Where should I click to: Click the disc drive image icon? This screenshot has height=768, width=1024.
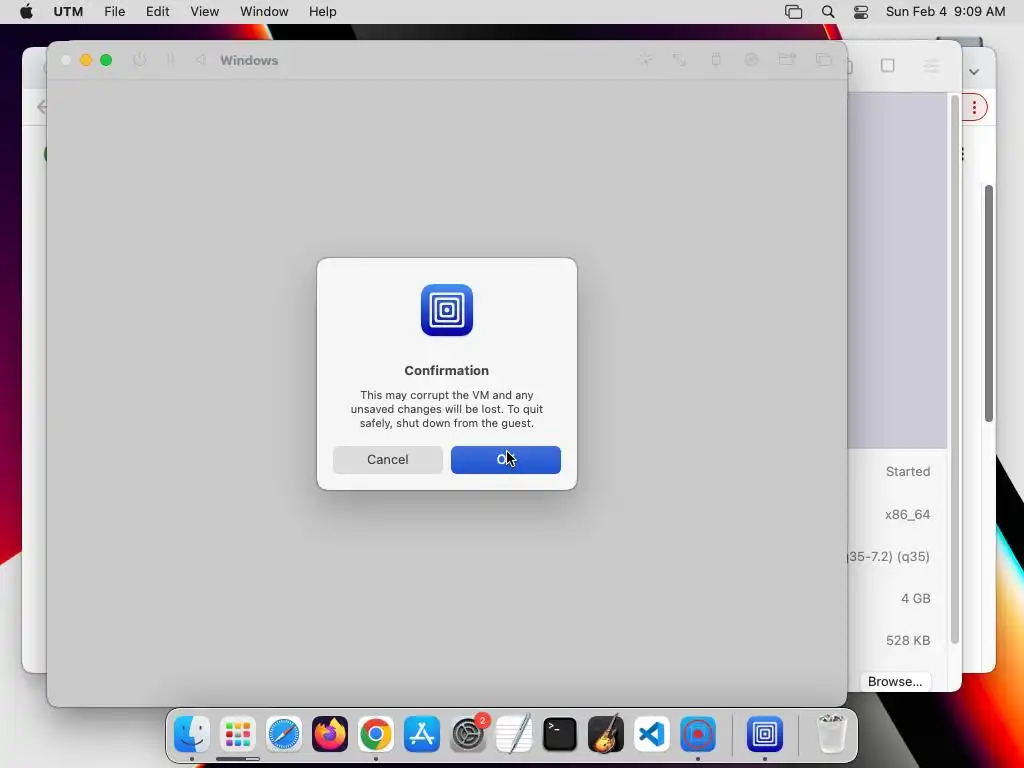751,60
